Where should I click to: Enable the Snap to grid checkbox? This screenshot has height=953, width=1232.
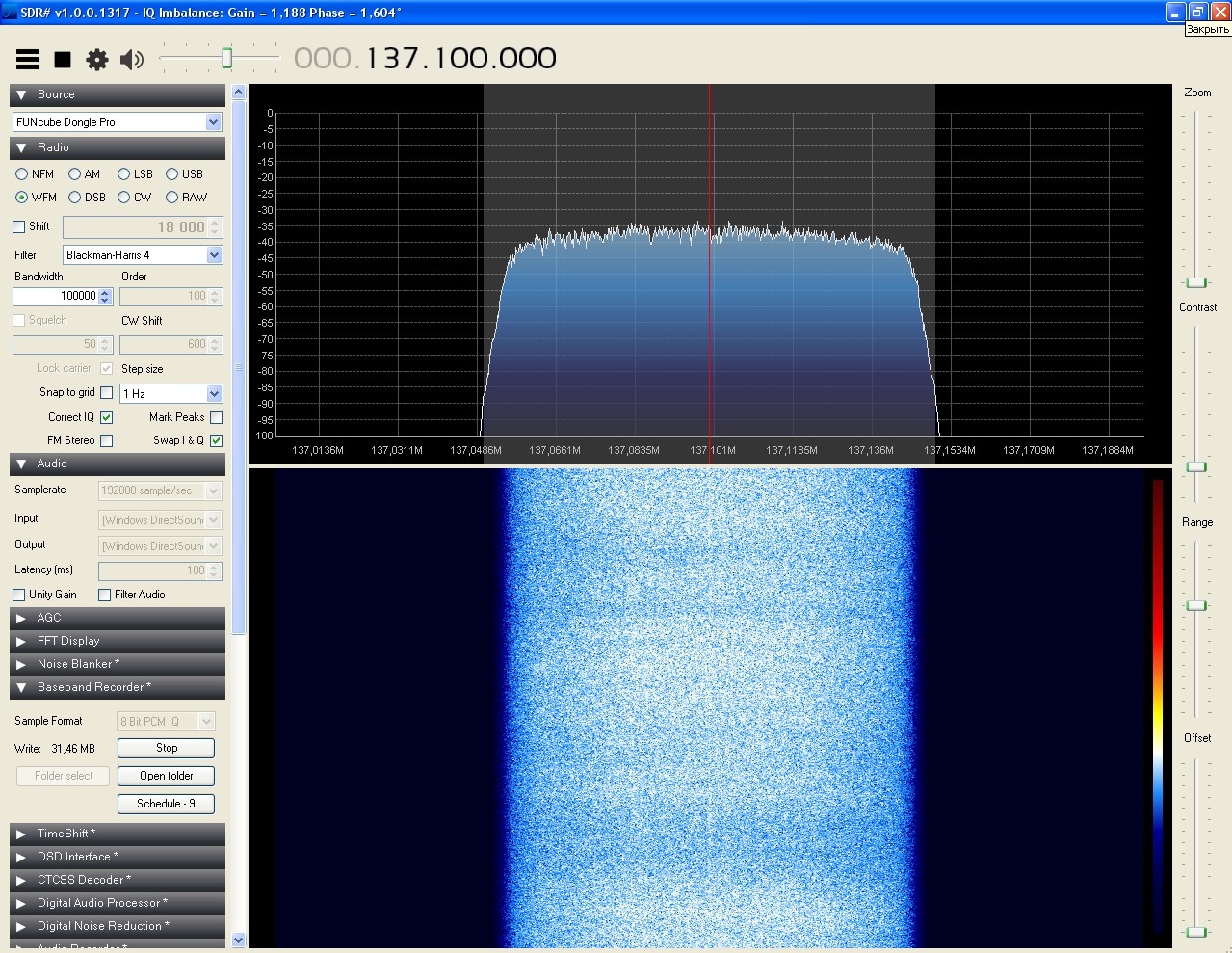[x=107, y=392]
